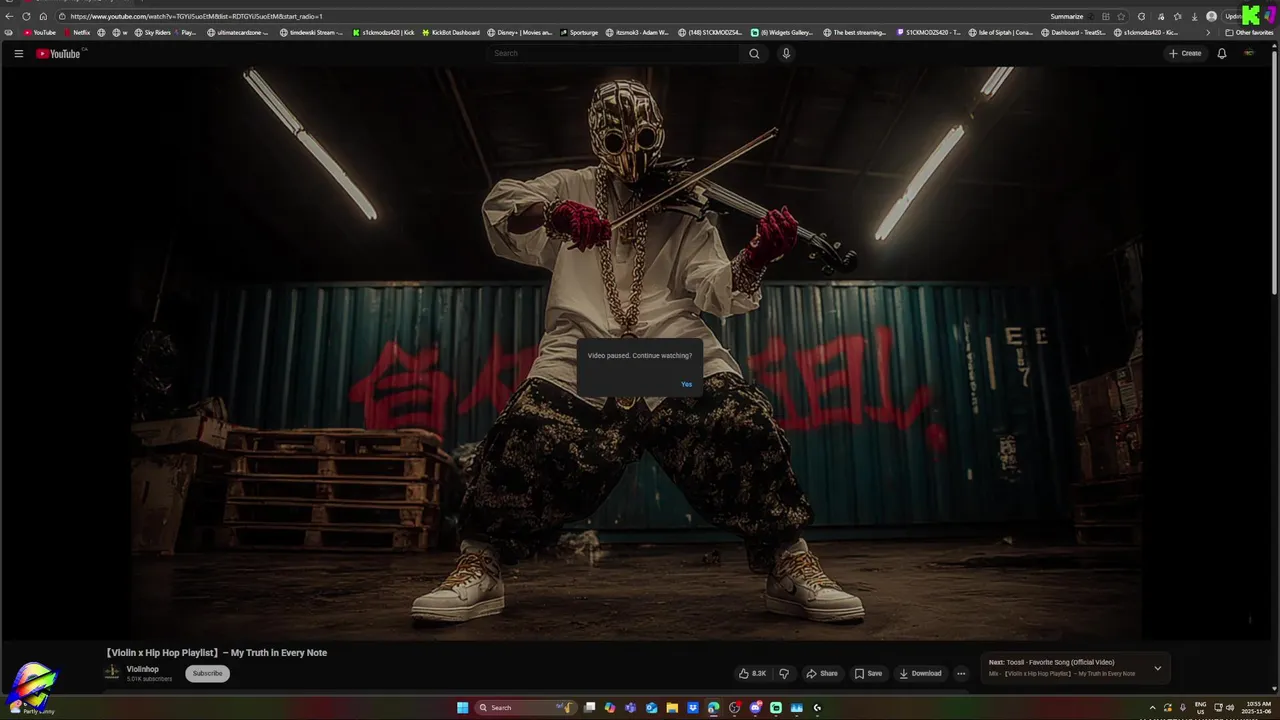Image resolution: width=1280 pixels, height=720 pixels.
Task: Start voice search with the microphone icon
Action: [x=786, y=53]
